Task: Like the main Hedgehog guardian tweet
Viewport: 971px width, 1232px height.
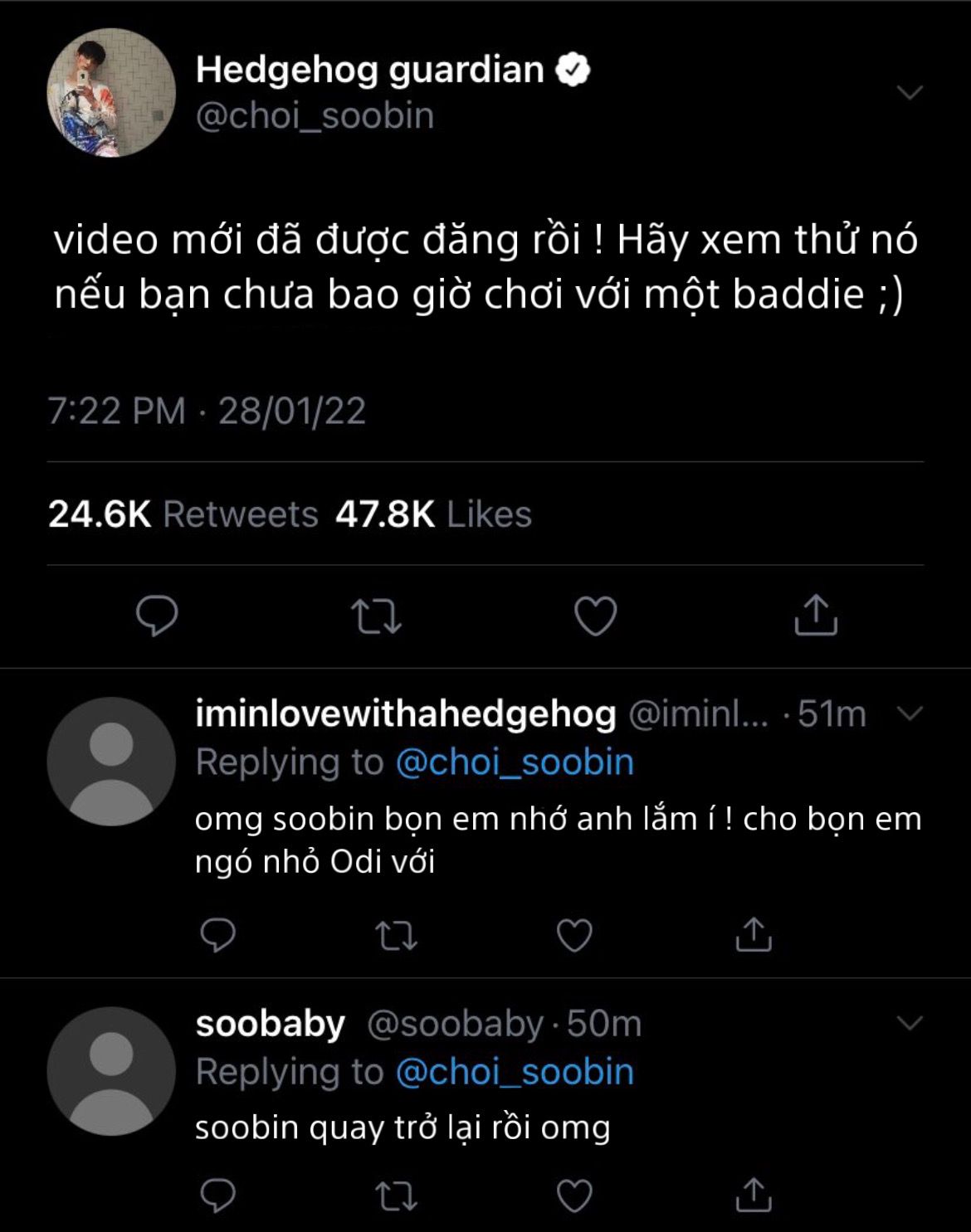Action: (x=596, y=616)
